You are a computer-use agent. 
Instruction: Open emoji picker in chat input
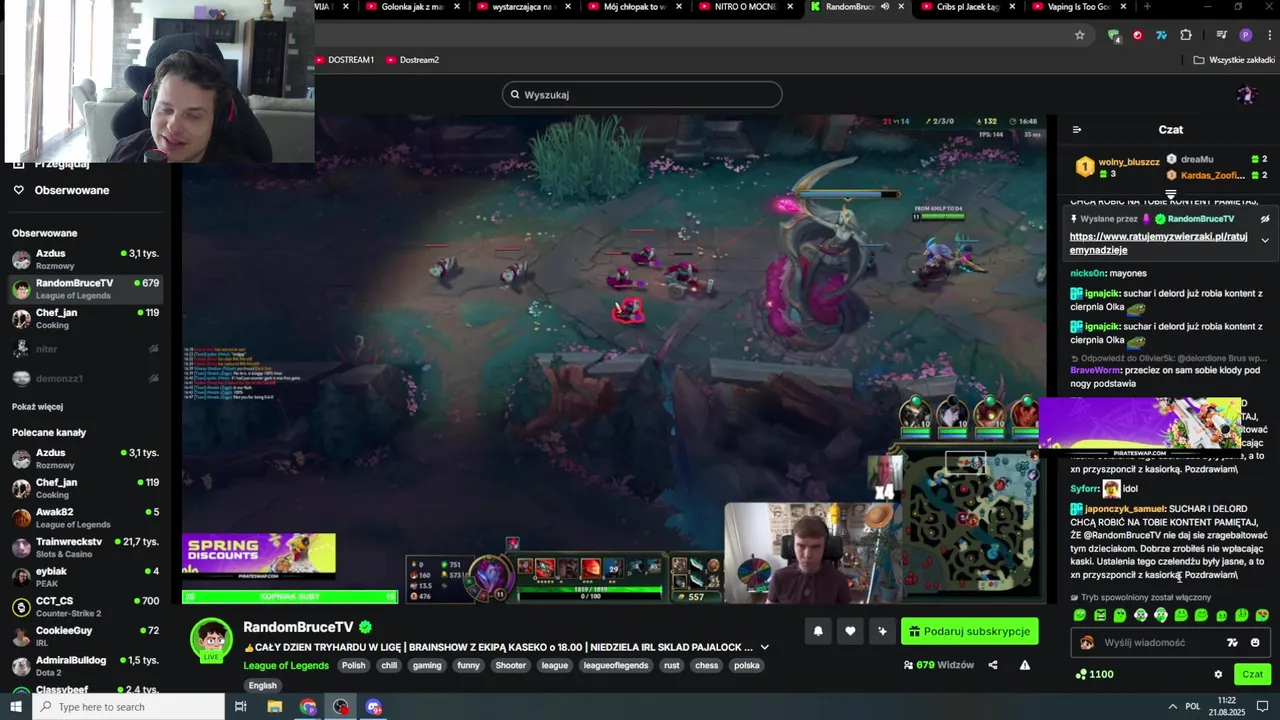[1255, 643]
